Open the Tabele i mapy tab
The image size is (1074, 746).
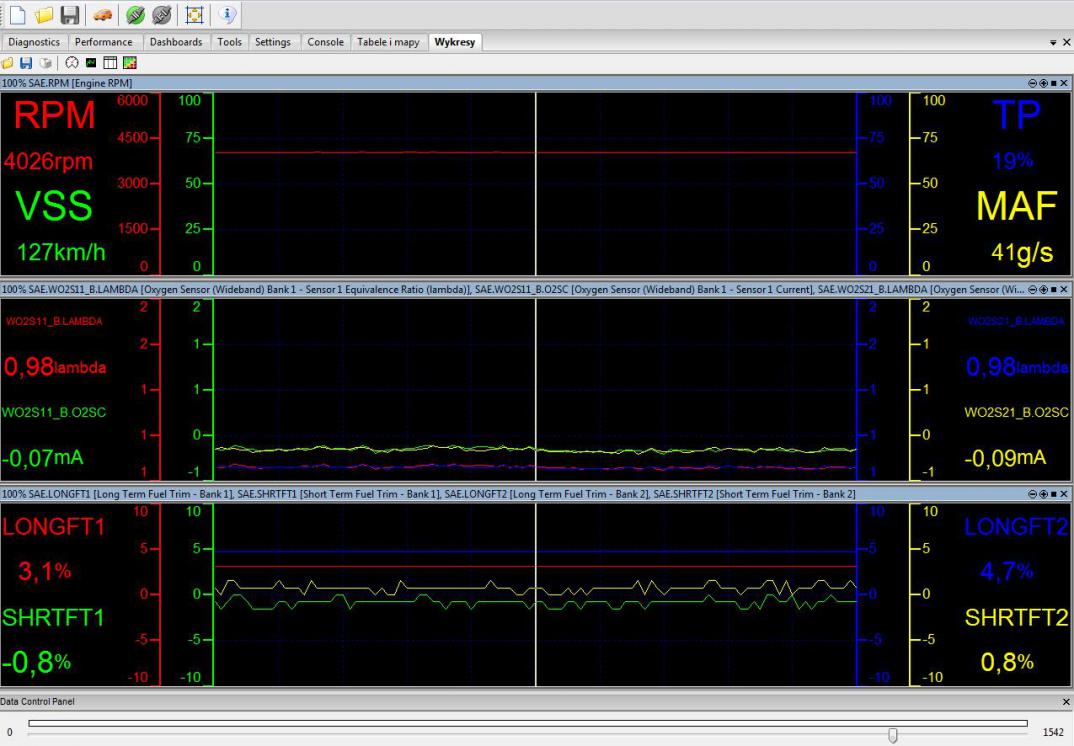388,42
